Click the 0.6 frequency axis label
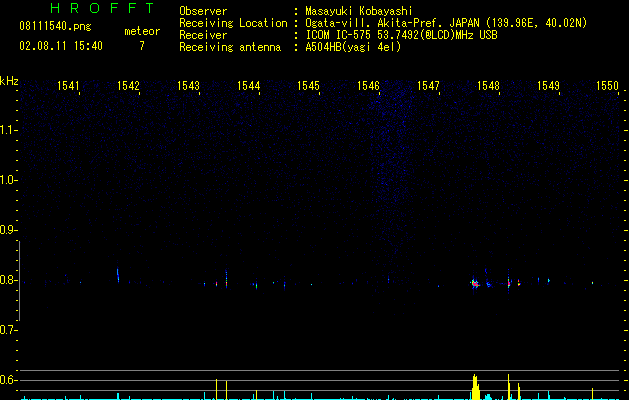 8,380
